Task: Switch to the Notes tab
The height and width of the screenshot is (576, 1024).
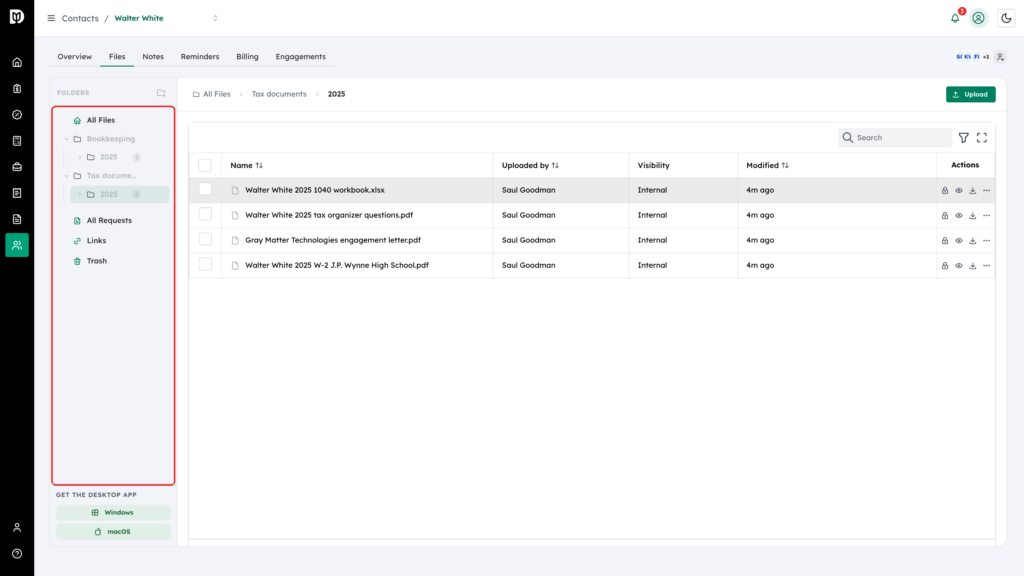Action: click(153, 57)
